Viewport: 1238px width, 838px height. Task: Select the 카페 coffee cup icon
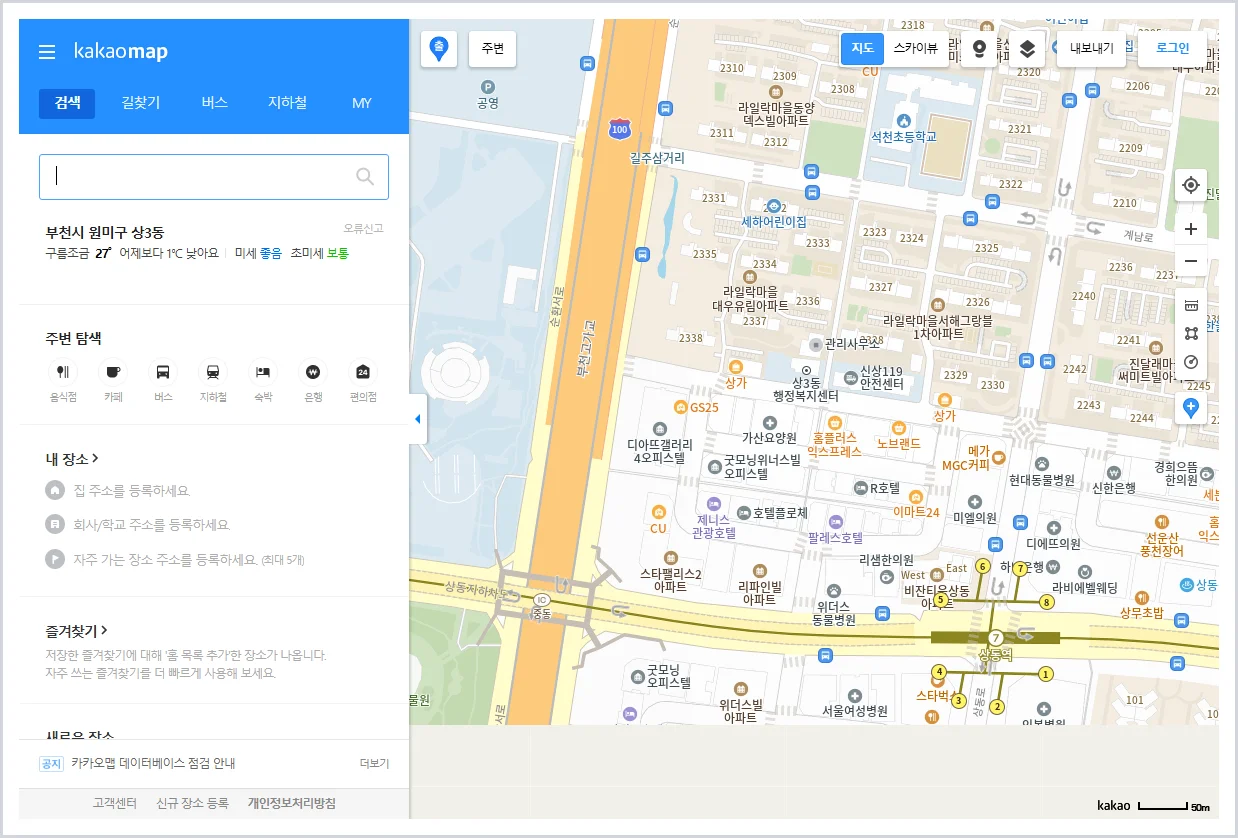click(x=113, y=373)
